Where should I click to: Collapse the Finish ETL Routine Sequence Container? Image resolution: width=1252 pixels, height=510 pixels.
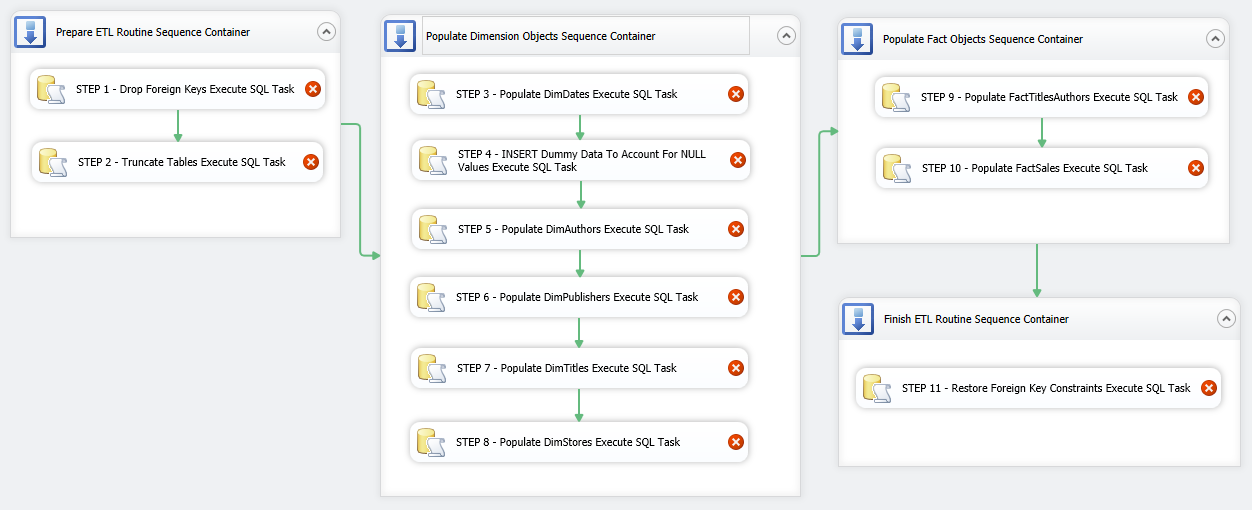1226,319
